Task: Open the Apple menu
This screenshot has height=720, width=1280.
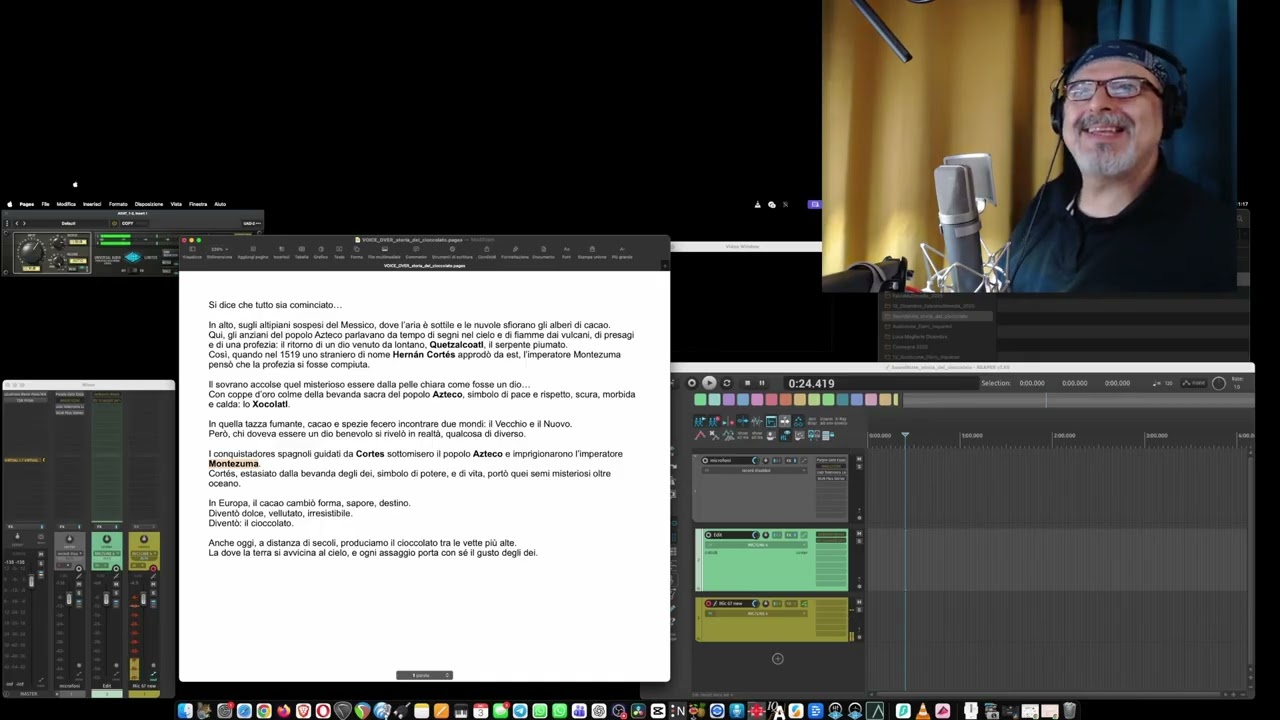Action: [9, 204]
